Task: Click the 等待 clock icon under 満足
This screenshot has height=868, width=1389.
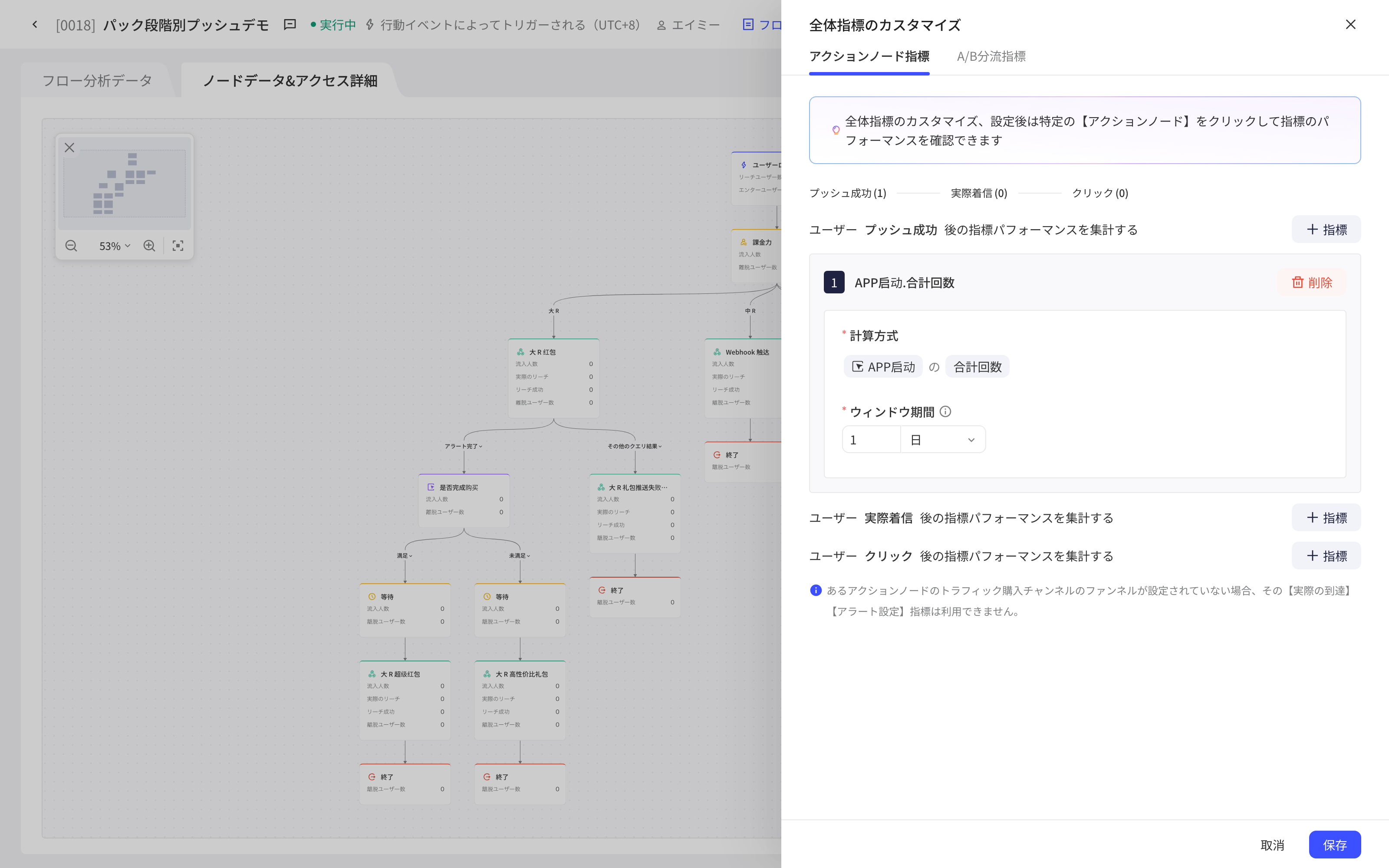Action: [372, 597]
